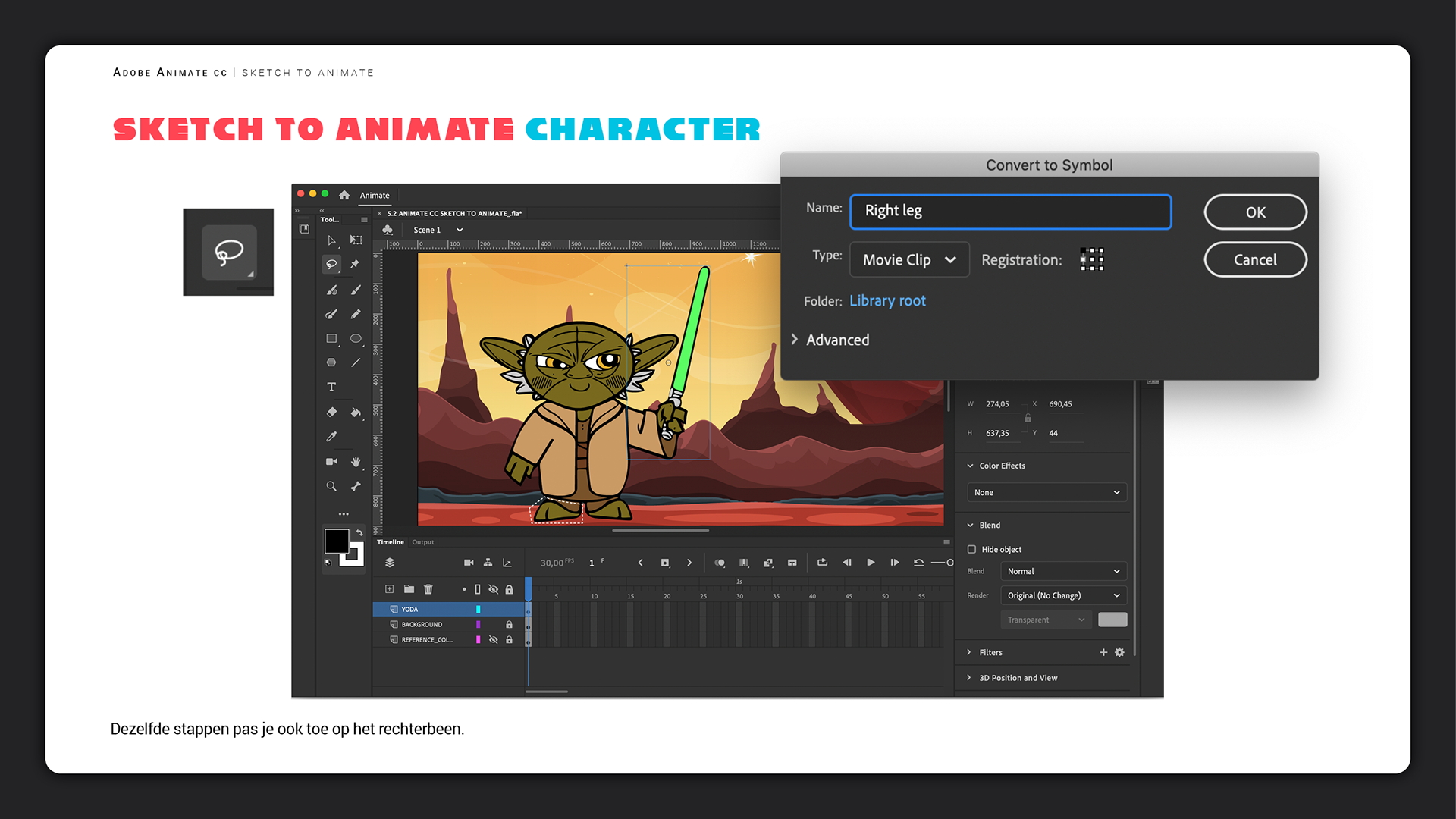Click the symbol Name input field
This screenshot has width=1456, height=819.
coord(1010,212)
